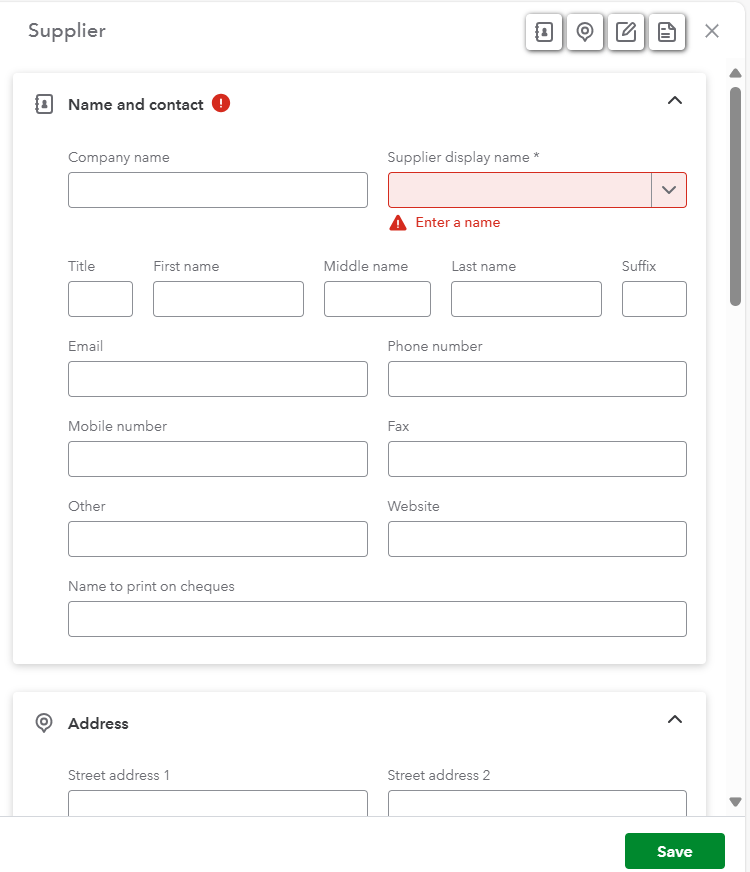Click the 'Supplier display name *' label
Viewport: 750px width, 872px height.
[x=464, y=157]
